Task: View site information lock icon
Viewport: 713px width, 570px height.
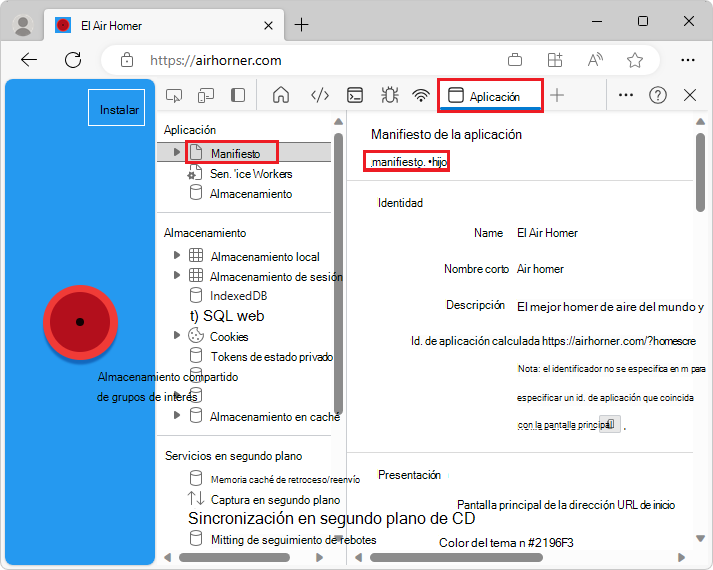Action: (127, 60)
